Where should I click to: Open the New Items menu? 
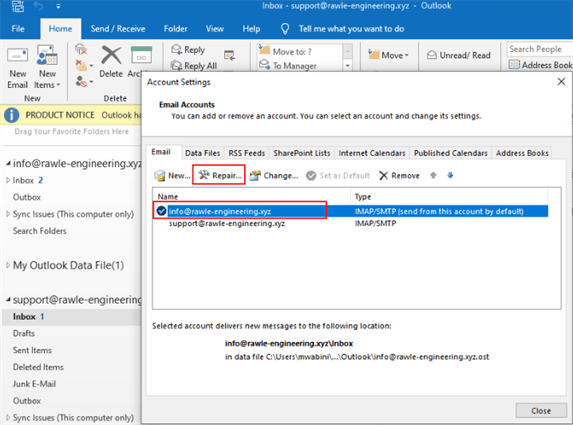coord(47,67)
